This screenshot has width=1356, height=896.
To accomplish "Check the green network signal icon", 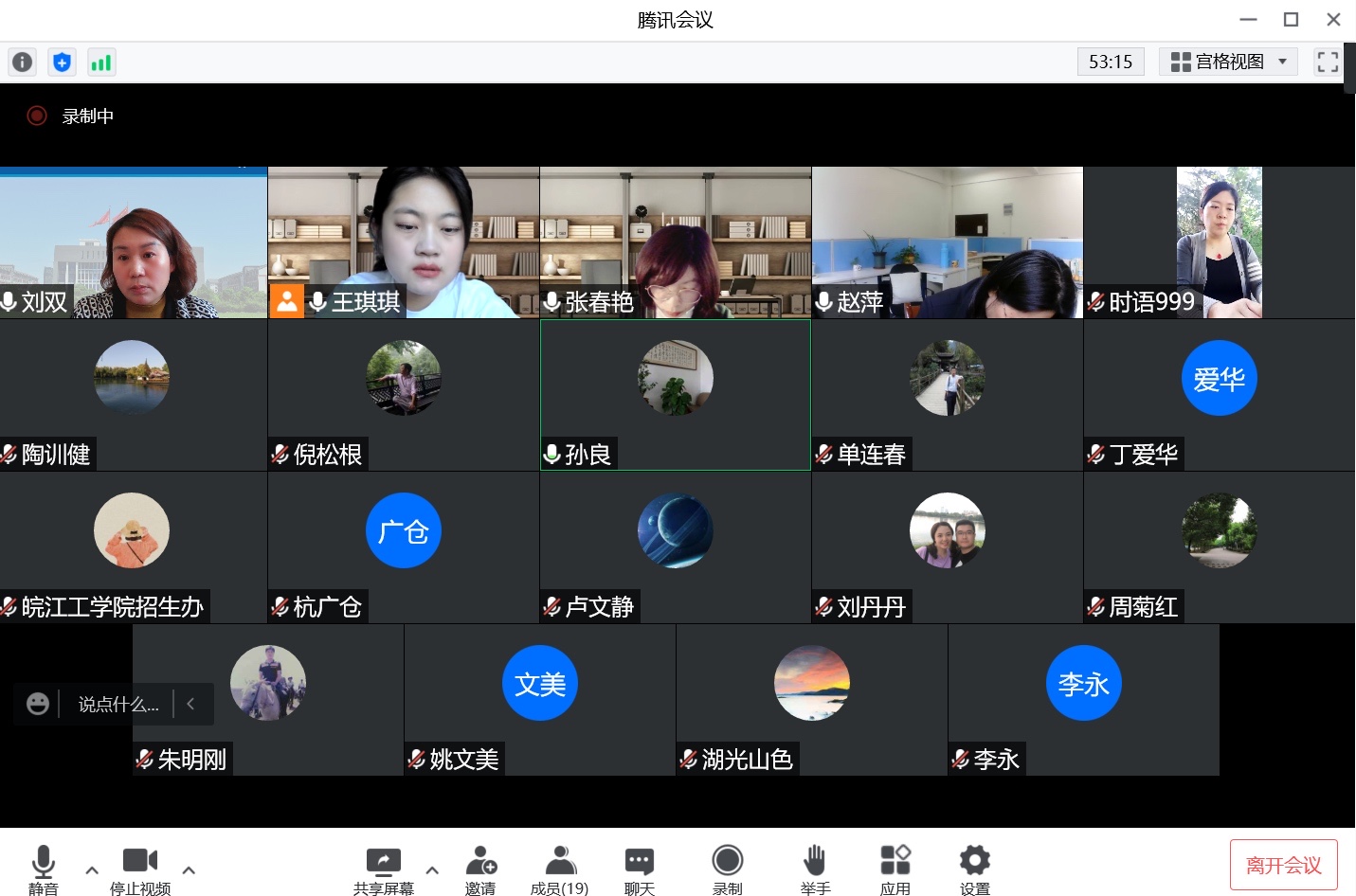I will point(100,63).
